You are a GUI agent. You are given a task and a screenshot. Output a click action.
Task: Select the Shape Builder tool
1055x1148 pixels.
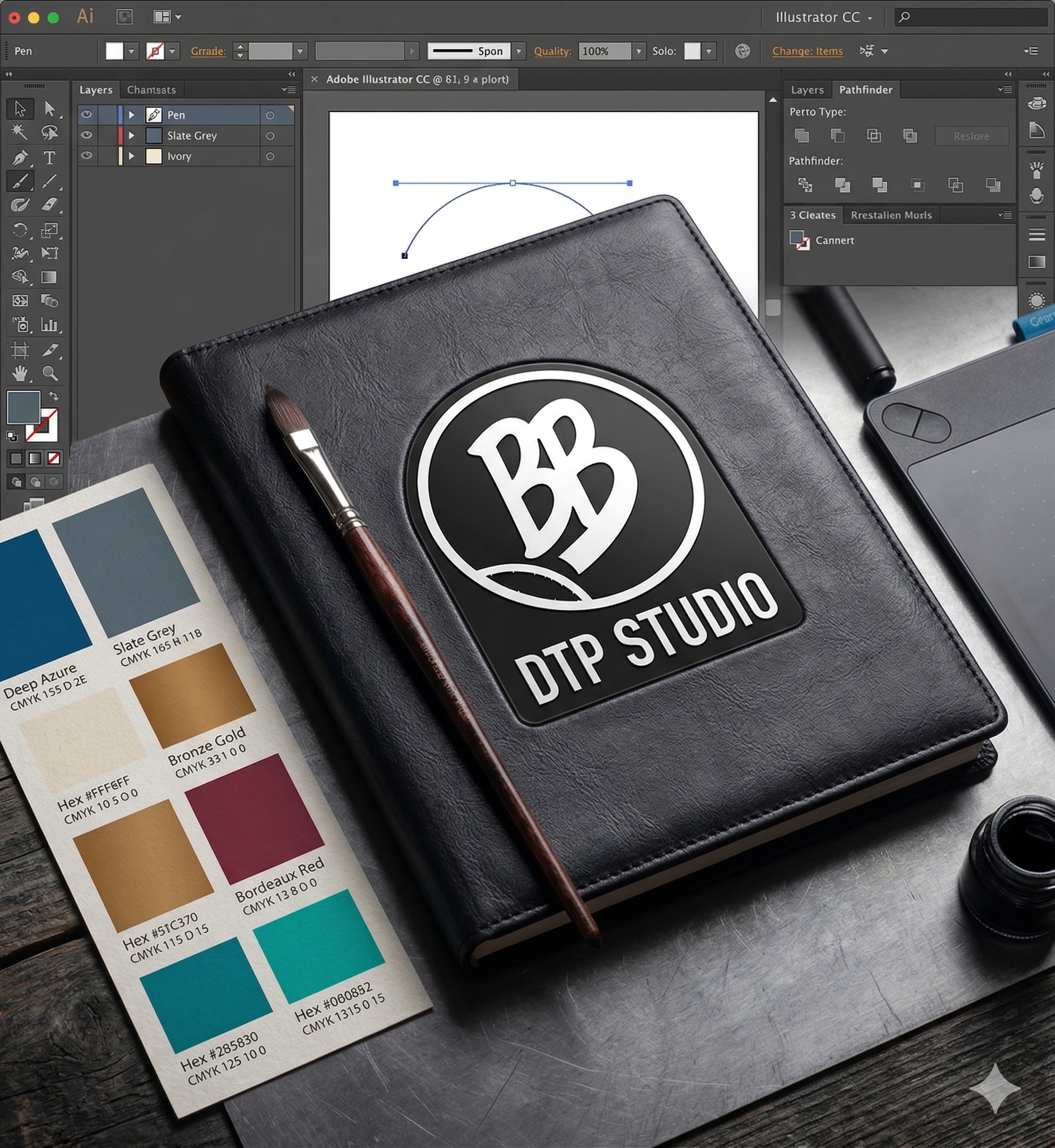click(x=20, y=277)
